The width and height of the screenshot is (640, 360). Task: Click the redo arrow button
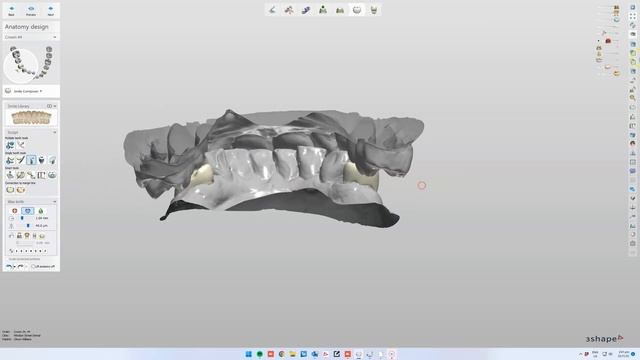pos(20,267)
